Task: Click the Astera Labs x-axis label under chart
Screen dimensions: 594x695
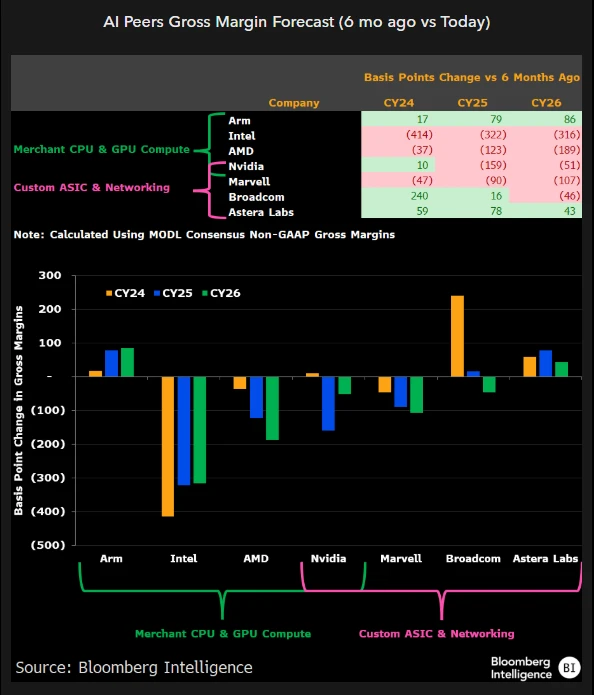Action: point(545,558)
